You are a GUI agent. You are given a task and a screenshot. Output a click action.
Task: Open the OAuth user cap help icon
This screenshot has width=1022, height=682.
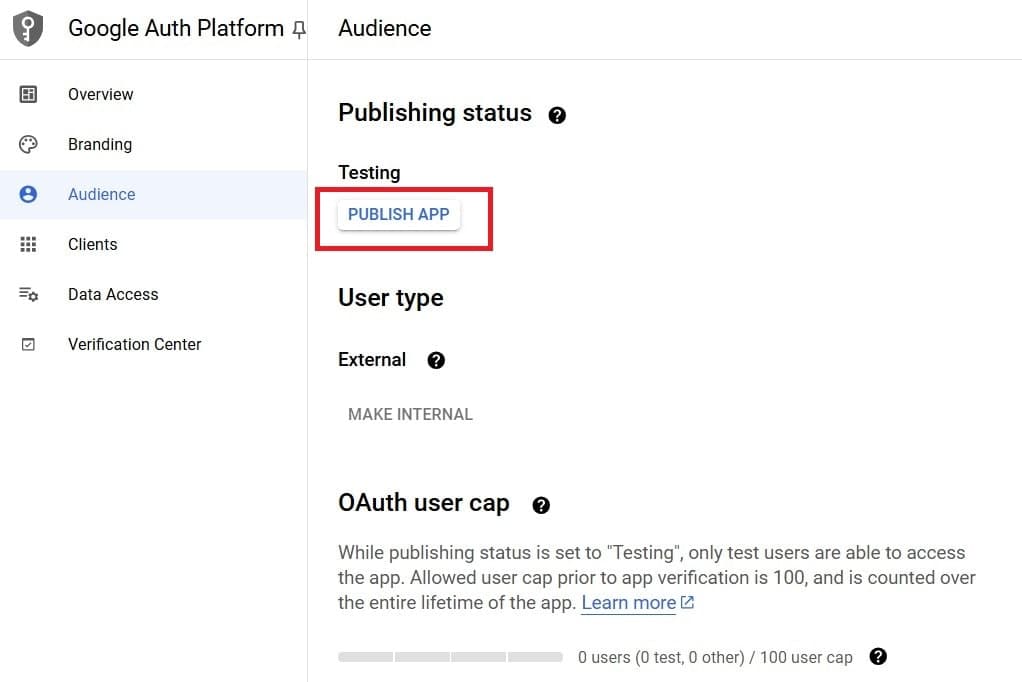(541, 505)
